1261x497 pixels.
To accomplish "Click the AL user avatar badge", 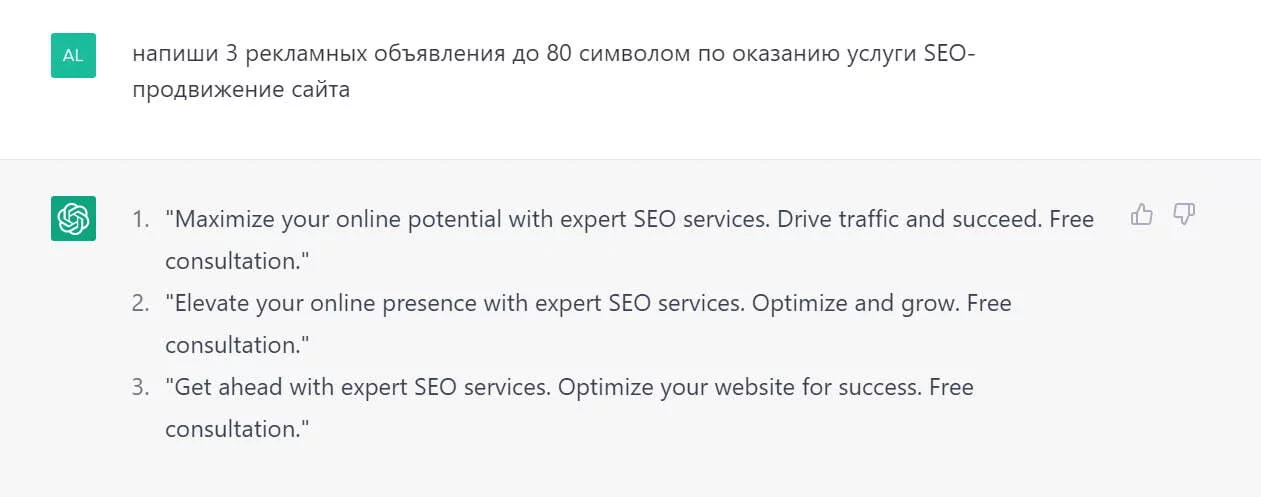I will 73,55.
